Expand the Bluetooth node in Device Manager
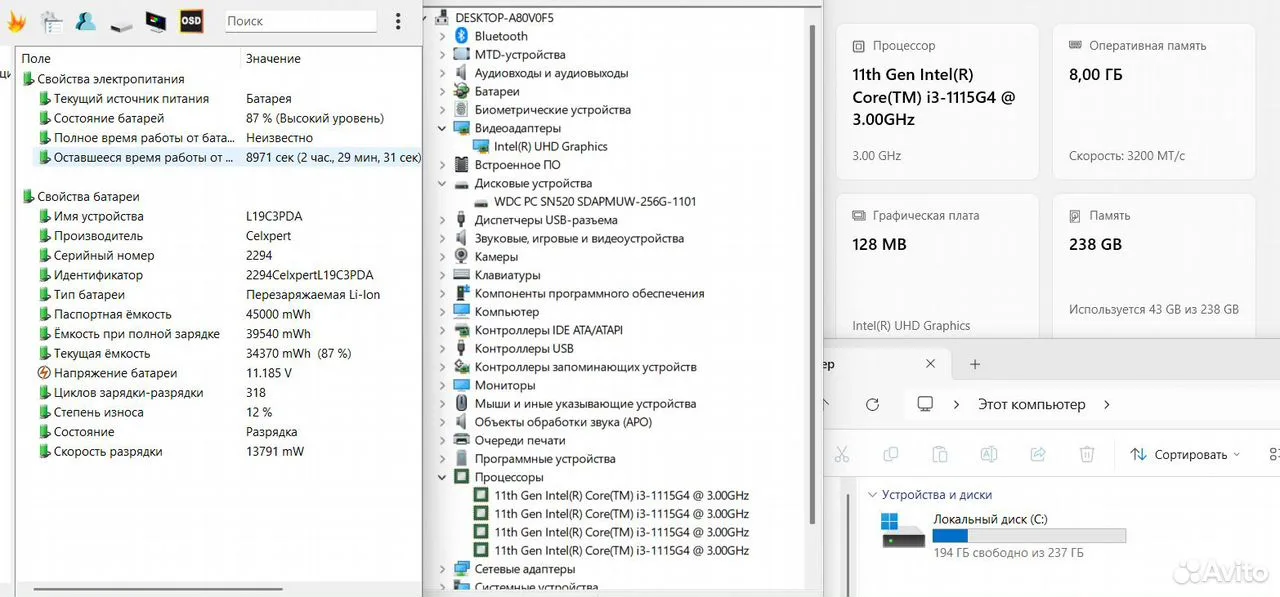This screenshot has width=1280, height=597. tap(443, 36)
